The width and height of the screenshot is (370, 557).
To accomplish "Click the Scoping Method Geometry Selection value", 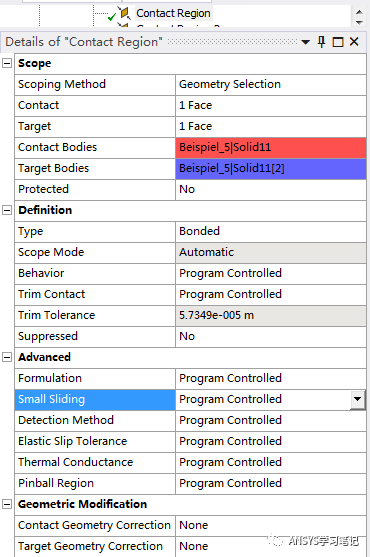I will coord(271,85).
